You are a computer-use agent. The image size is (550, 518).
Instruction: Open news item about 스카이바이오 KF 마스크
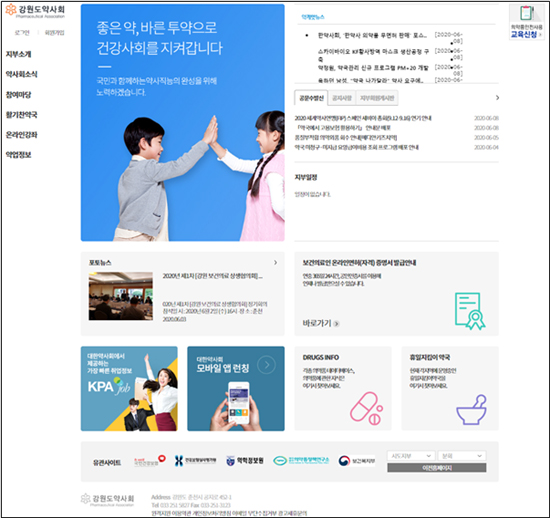pyautogui.click(x=373, y=54)
